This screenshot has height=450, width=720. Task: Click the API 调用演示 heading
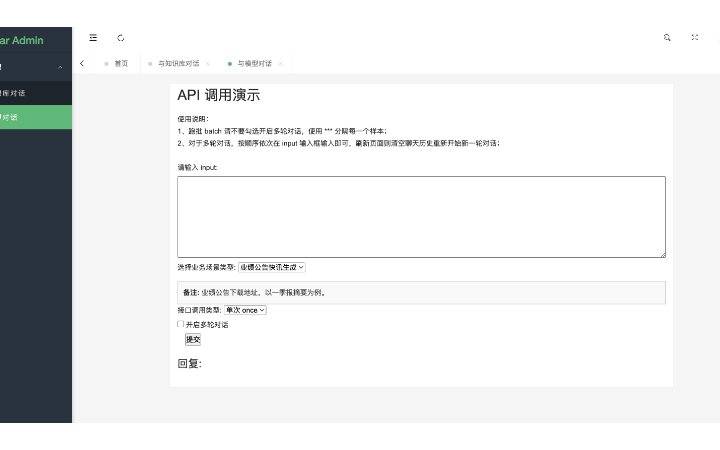219,95
